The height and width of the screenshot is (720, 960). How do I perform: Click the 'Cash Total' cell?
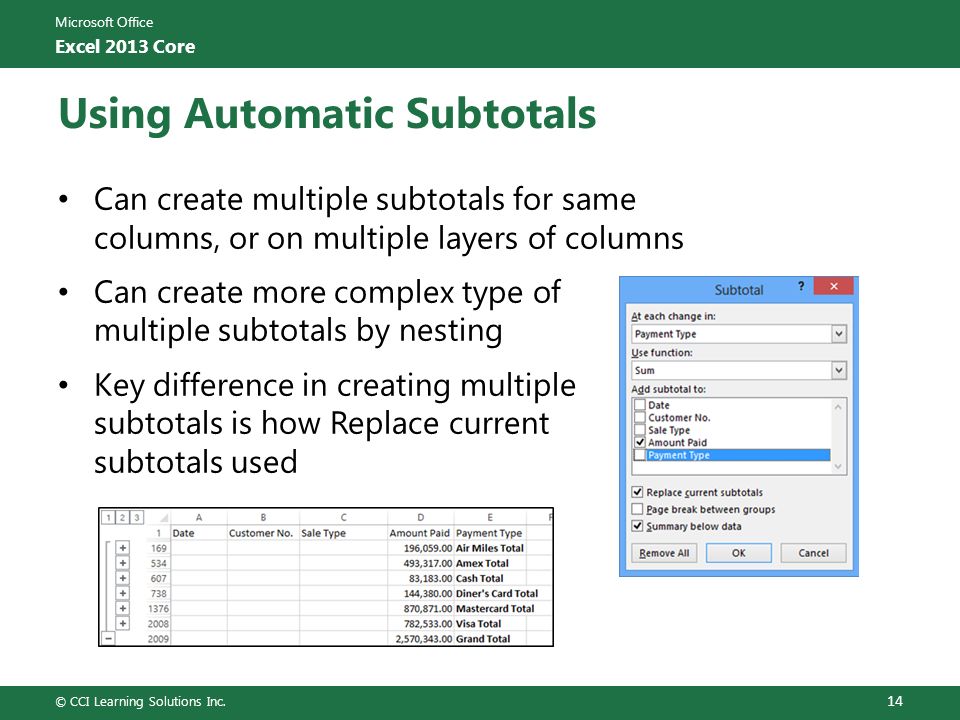(490, 578)
